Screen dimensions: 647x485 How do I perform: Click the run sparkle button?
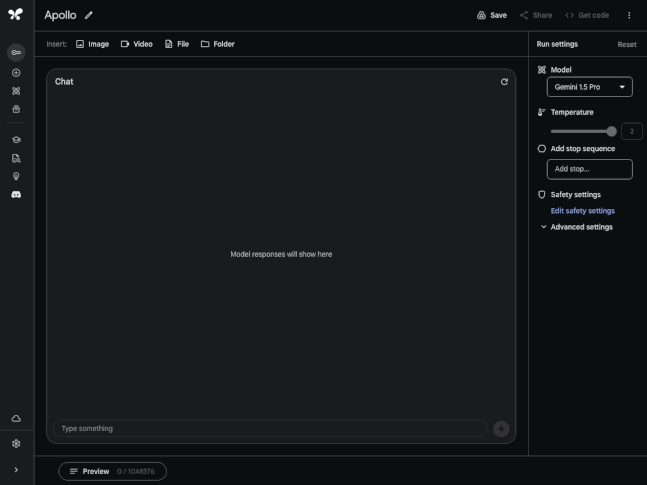(501, 429)
